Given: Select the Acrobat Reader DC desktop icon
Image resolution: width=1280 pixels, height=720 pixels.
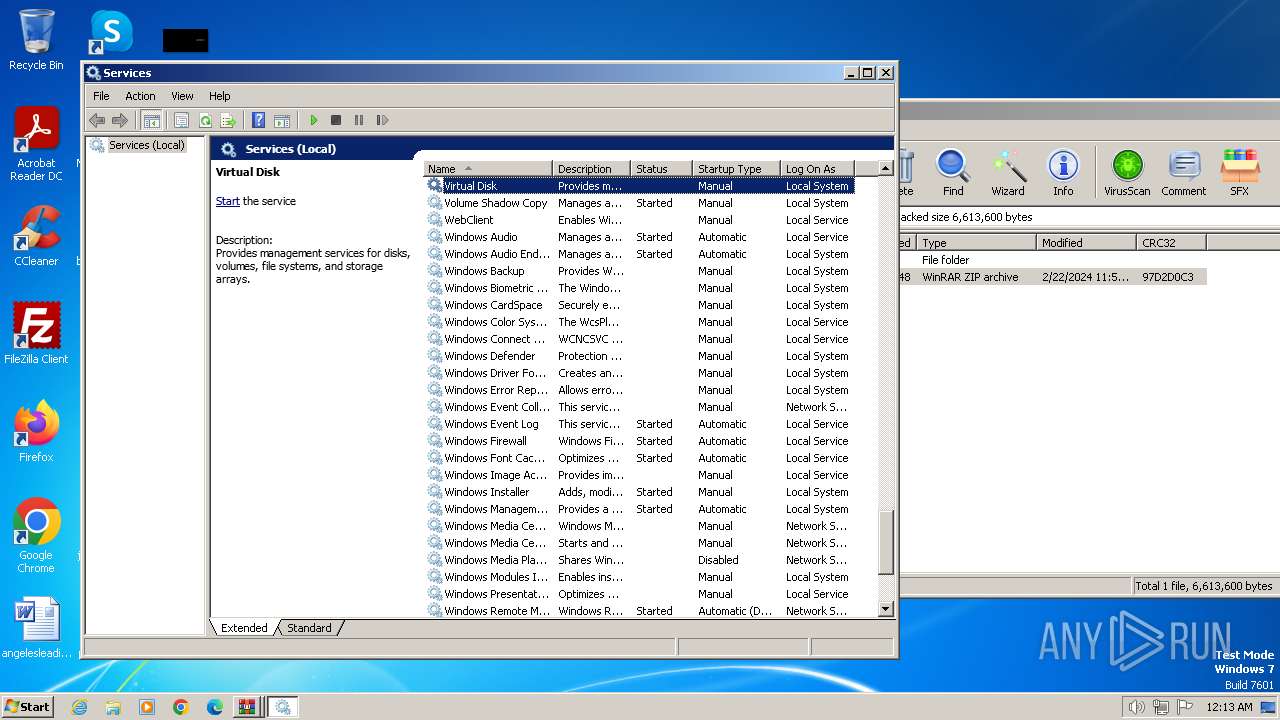Looking at the screenshot, I should [x=36, y=144].
